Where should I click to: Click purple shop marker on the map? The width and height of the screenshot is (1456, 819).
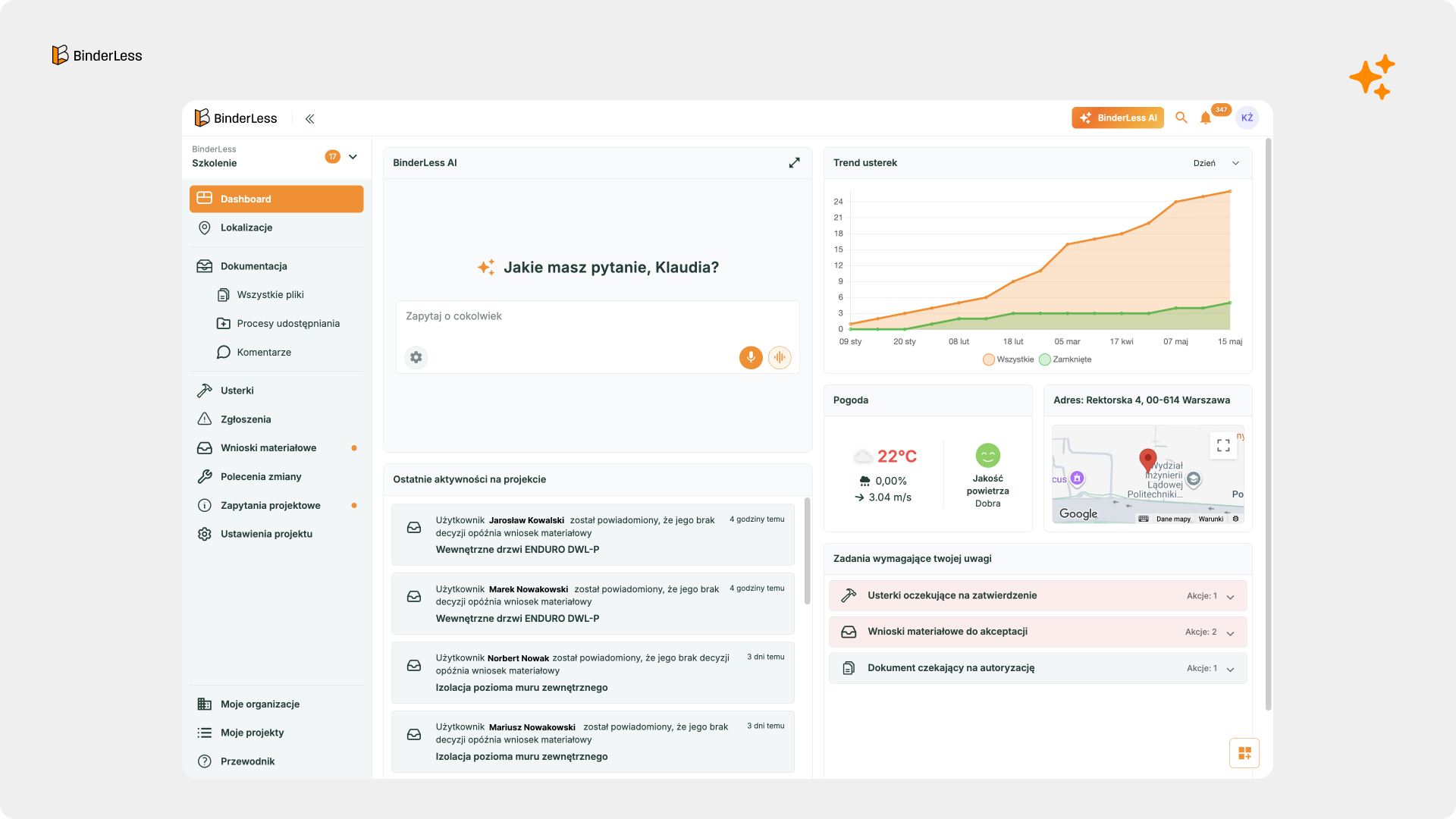tap(1077, 478)
